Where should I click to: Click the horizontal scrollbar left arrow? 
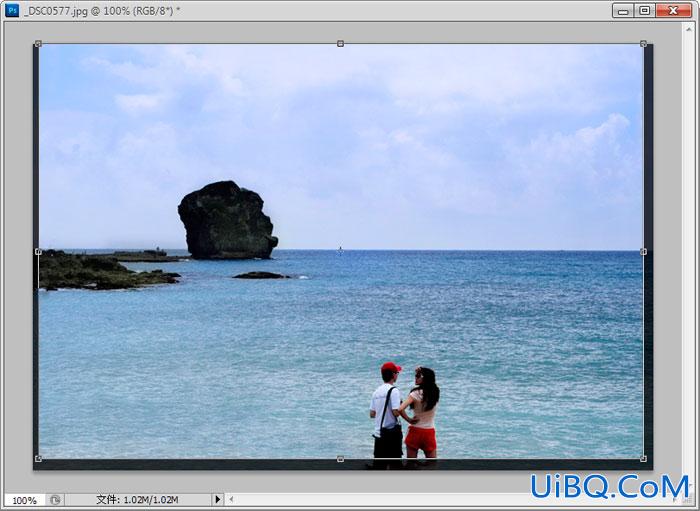[231, 499]
